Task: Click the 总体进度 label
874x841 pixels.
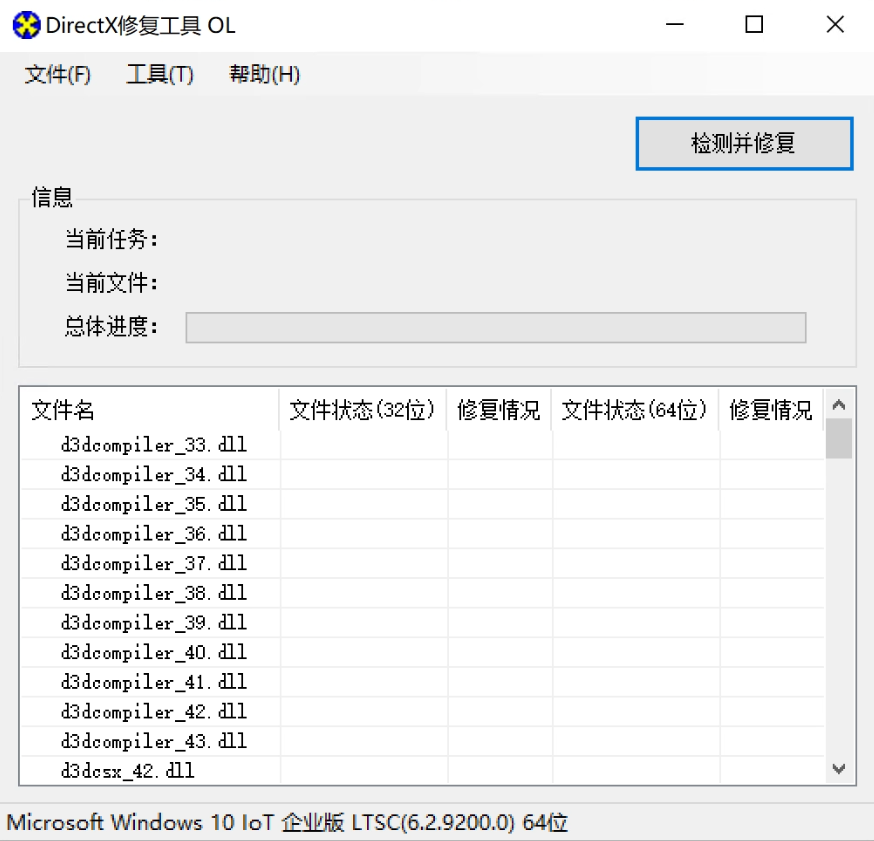Action: (x=111, y=327)
